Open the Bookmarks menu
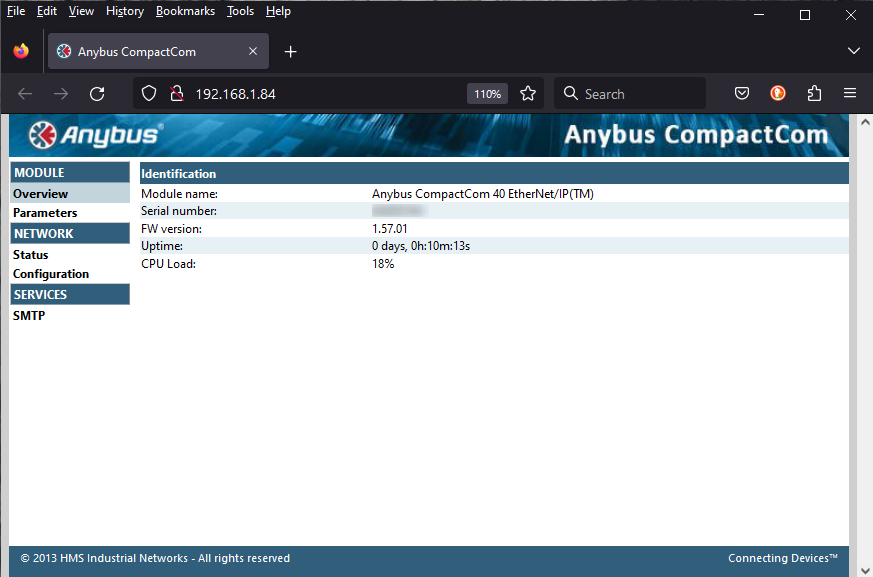The image size is (873, 577). [185, 11]
